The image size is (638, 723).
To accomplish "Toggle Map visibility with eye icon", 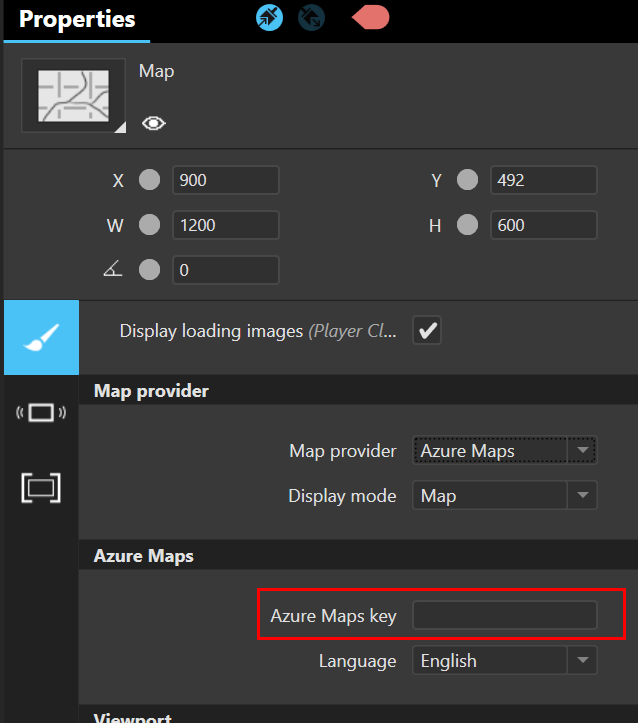I will (154, 124).
